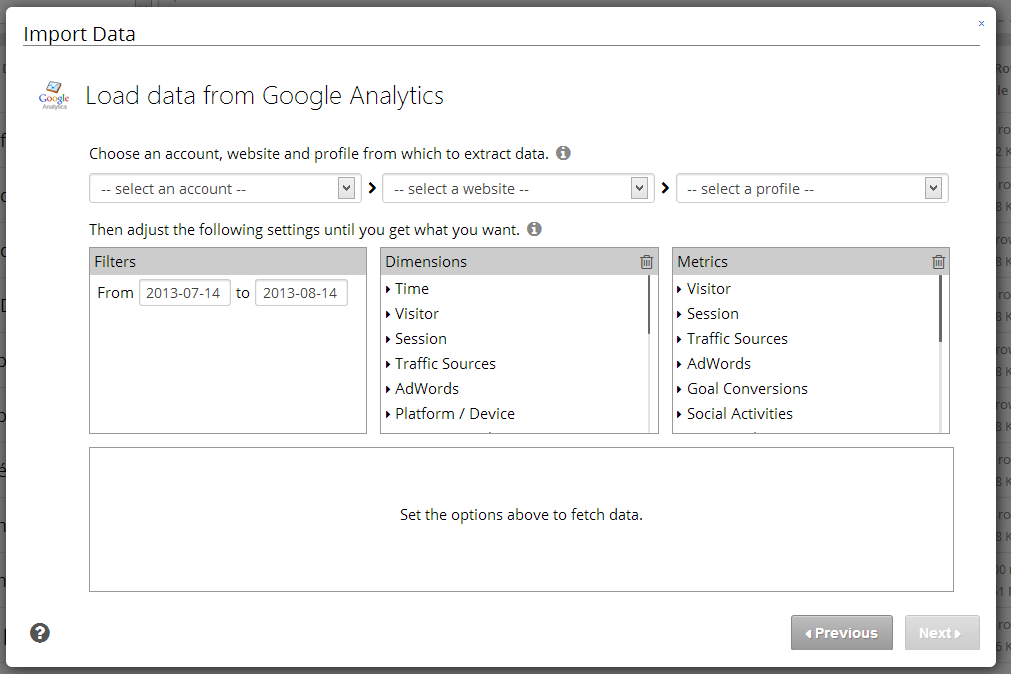
Task: Click the 'Import Data' dialog title
Action: click(79, 34)
